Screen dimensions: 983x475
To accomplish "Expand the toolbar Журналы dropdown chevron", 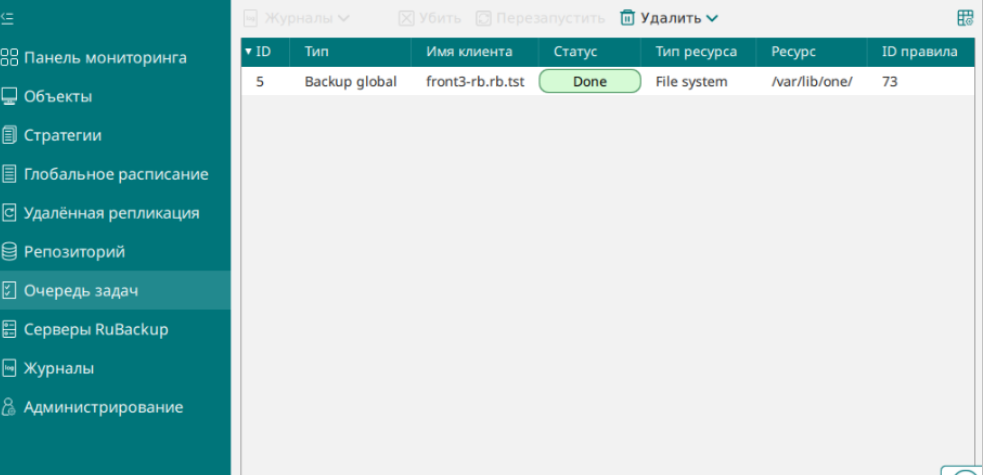I will point(344,19).
